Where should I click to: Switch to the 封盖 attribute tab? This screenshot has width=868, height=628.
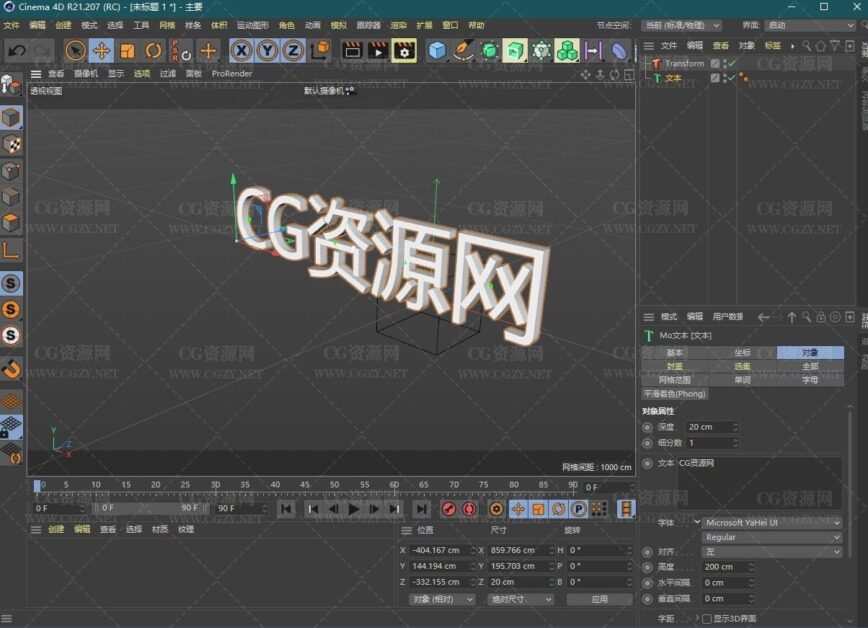click(675, 366)
